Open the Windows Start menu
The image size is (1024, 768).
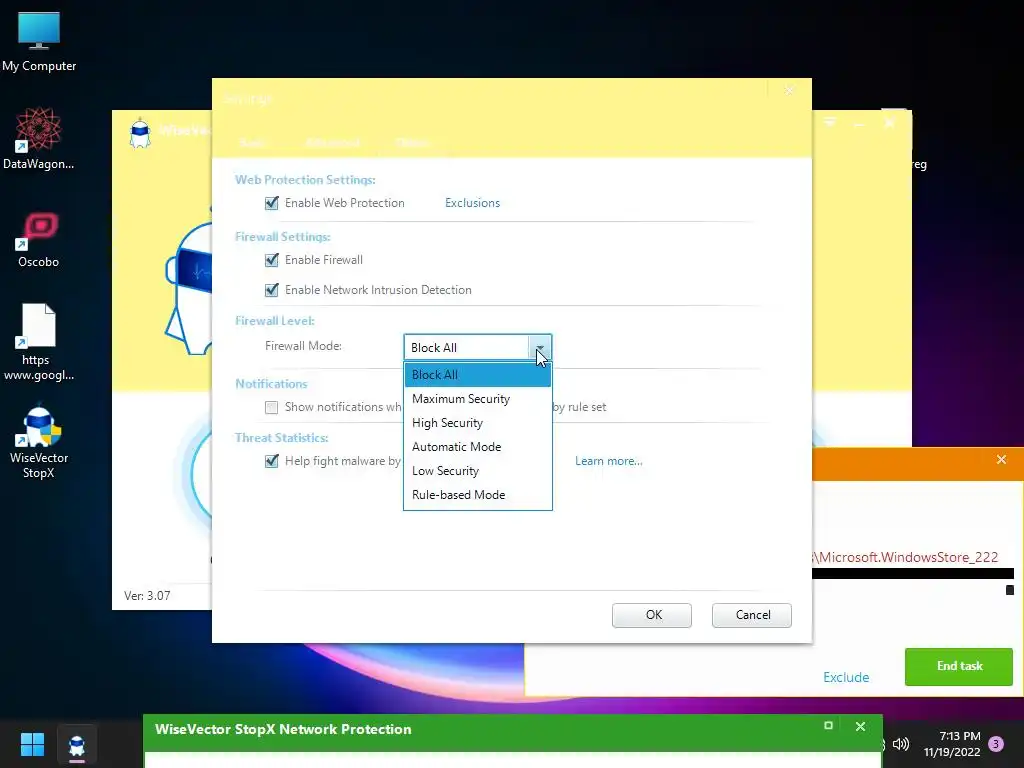tap(32, 744)
